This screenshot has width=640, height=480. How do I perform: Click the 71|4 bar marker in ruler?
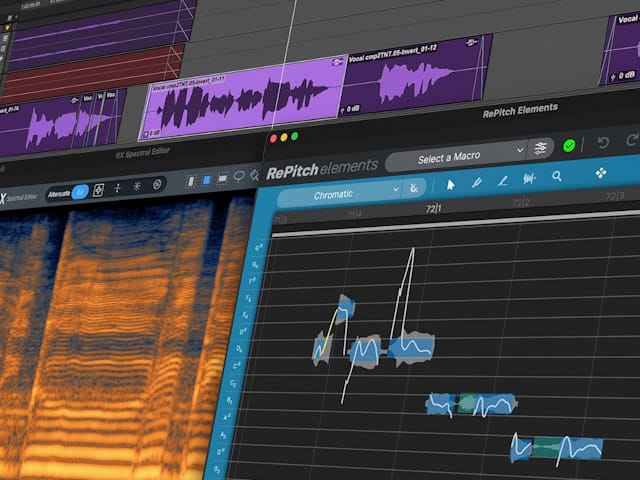point(354,214)
